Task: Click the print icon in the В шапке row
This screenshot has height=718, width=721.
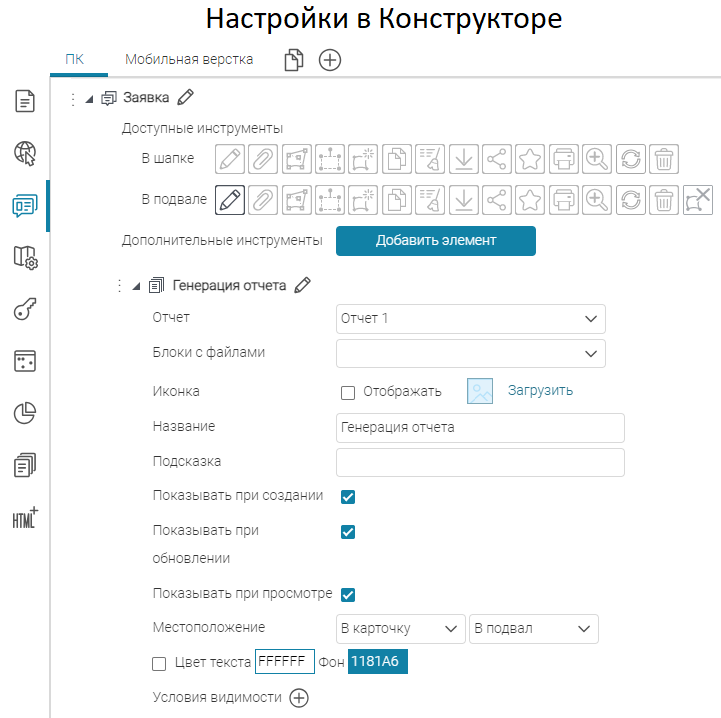Action: point(564,159)
